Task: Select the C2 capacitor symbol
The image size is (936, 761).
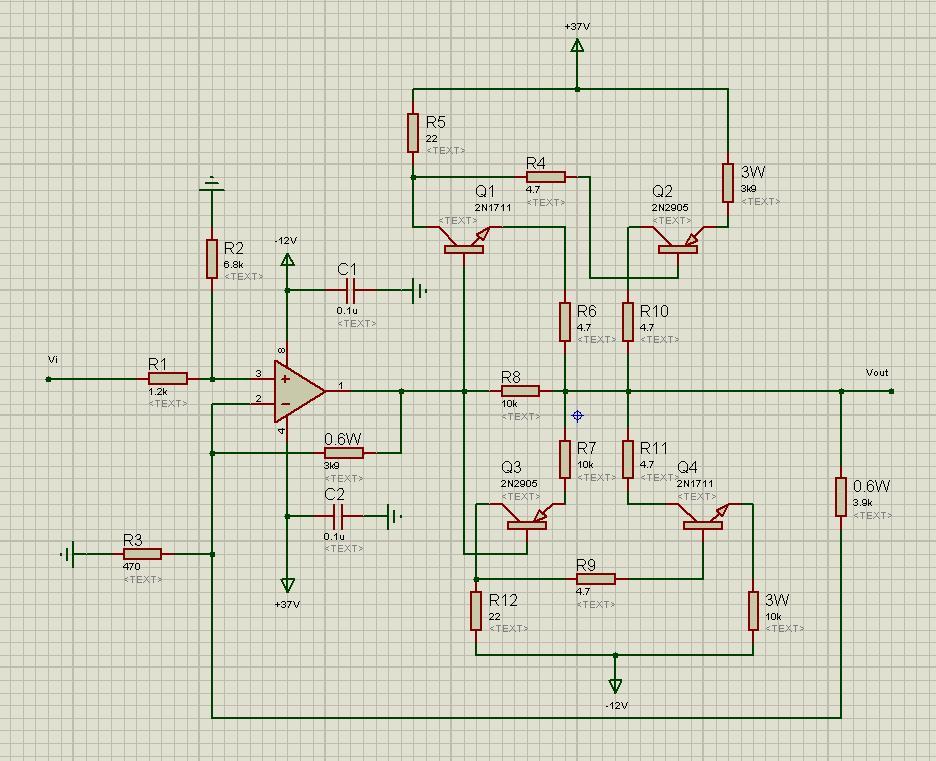Action: click(338, 516)
